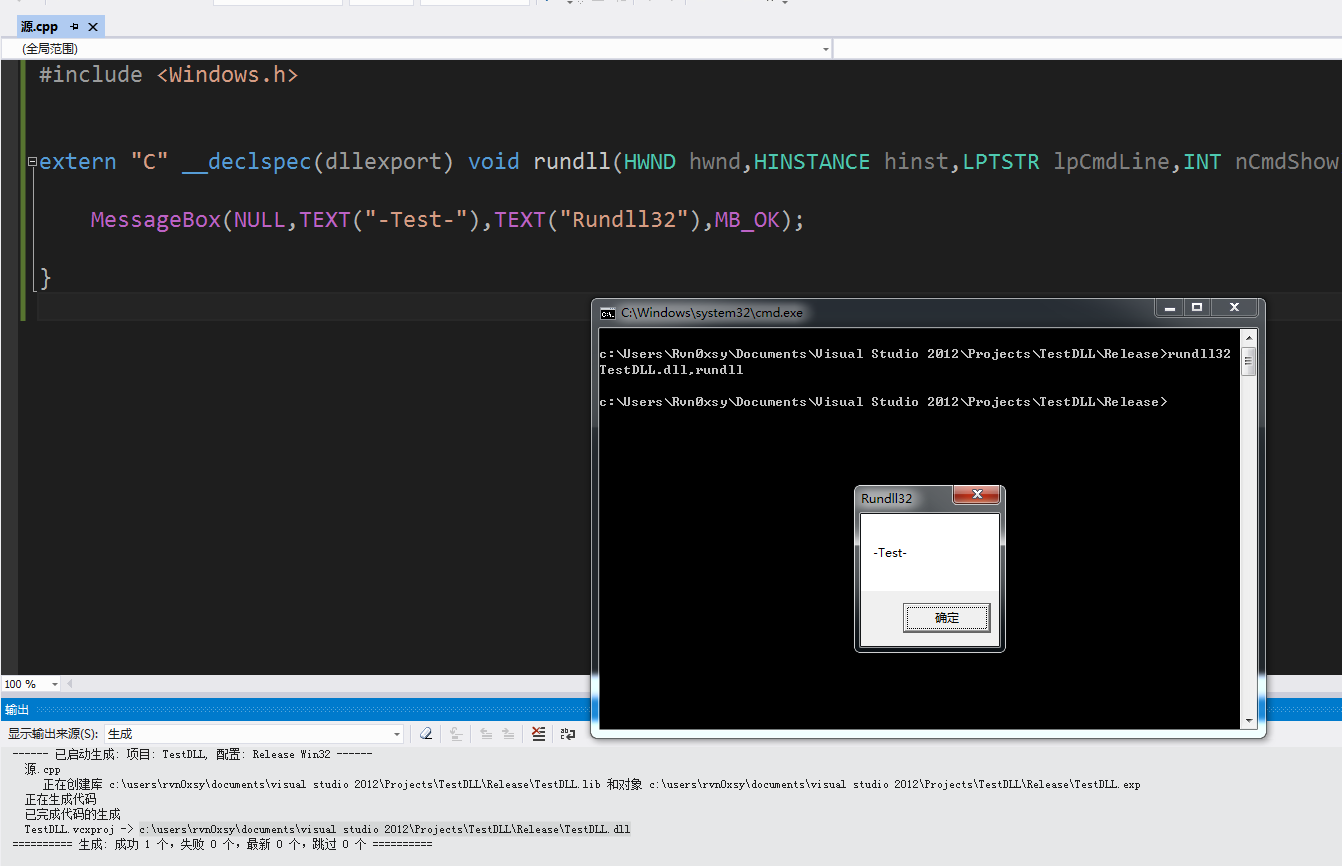
Task: Close the cmd.exe window
Action: pos(1234,307)
